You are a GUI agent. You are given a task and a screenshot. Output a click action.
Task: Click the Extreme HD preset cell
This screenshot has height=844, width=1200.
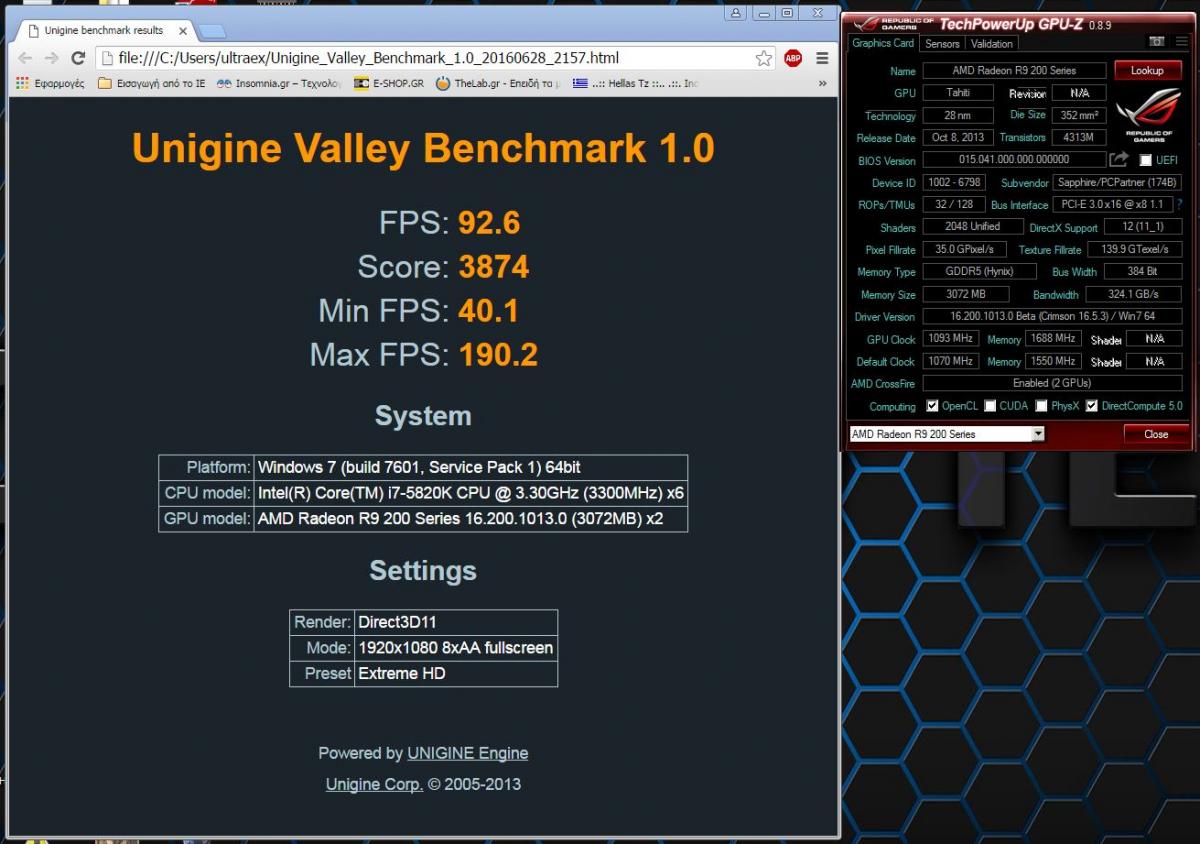[456, 674]
